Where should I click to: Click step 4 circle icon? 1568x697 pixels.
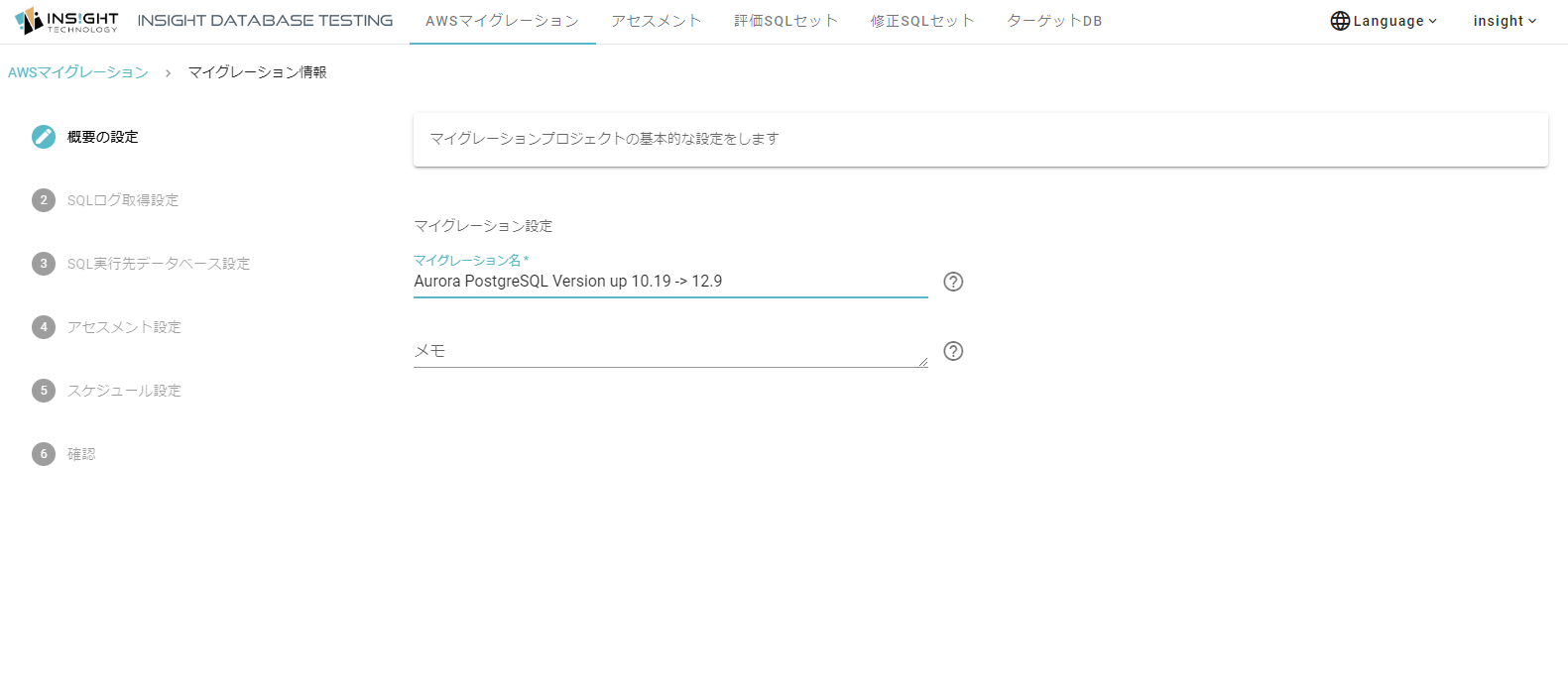point(44,327)
